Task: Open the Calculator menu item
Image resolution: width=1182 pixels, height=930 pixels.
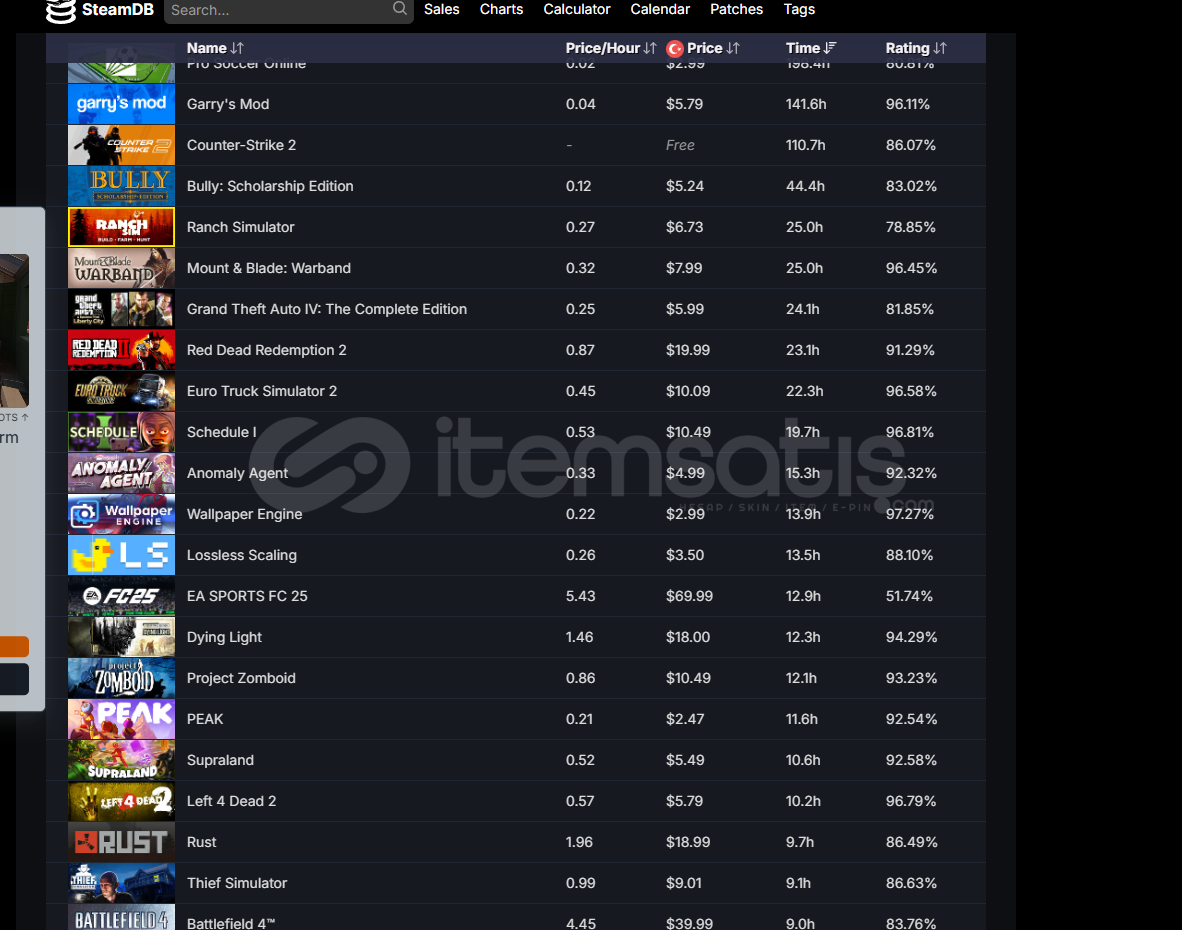Action: 577,9
